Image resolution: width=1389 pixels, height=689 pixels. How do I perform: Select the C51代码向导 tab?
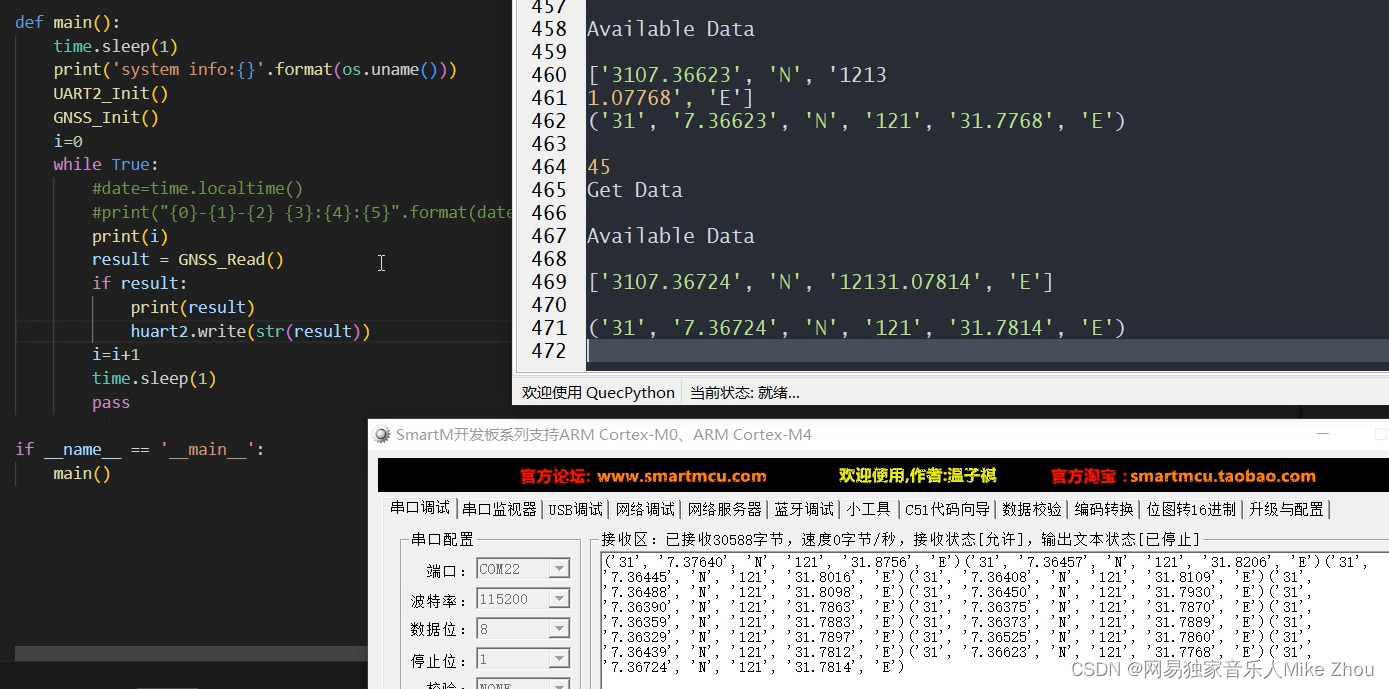[945, 508]
